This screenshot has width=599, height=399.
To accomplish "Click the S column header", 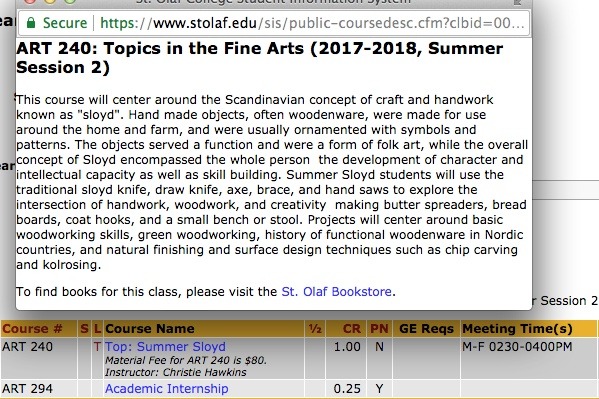I will pos(84,329).
